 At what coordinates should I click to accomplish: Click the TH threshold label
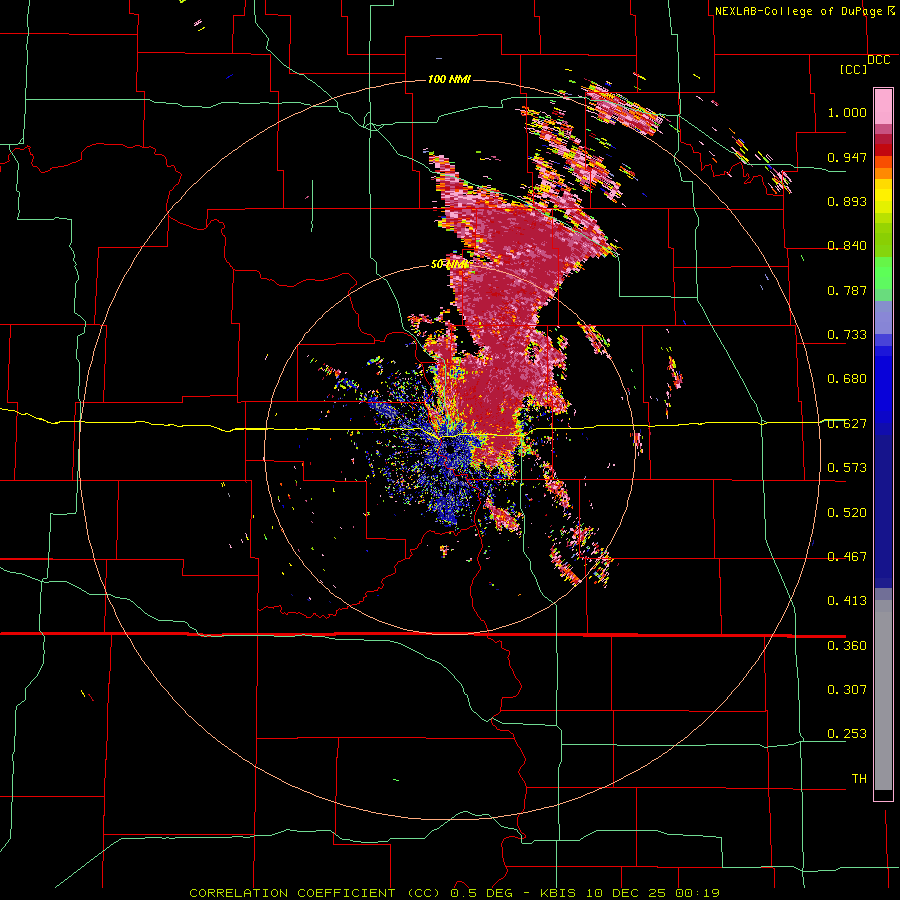(859, 779)
